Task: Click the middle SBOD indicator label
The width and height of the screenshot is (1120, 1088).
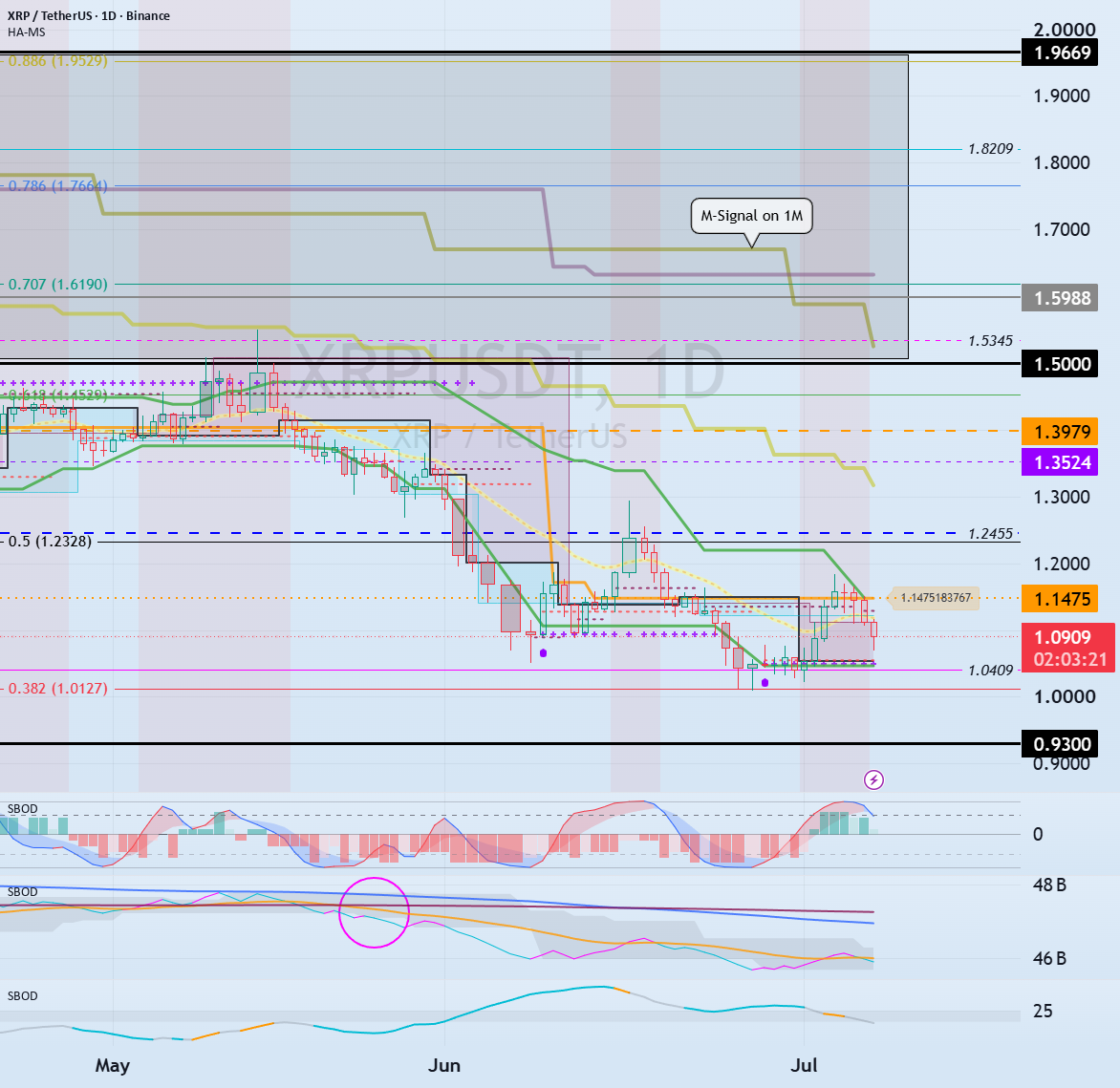Action: point(22,891)
